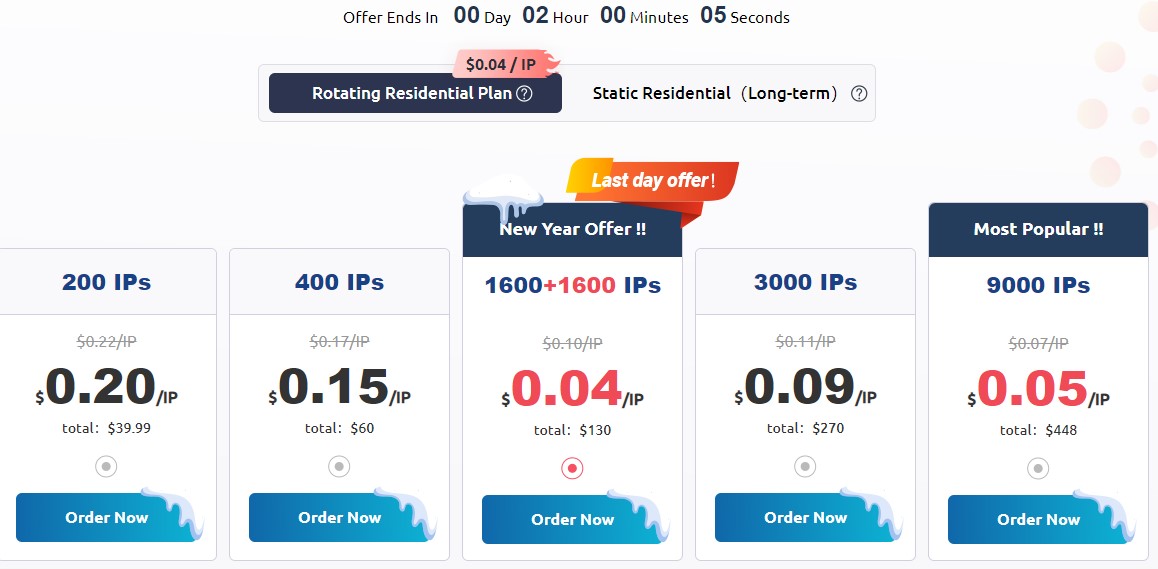The width and height of the screenshot is (1158, 569).
Task: Order Now for the 400 IPs plan
Action: [x=339, y=517]
